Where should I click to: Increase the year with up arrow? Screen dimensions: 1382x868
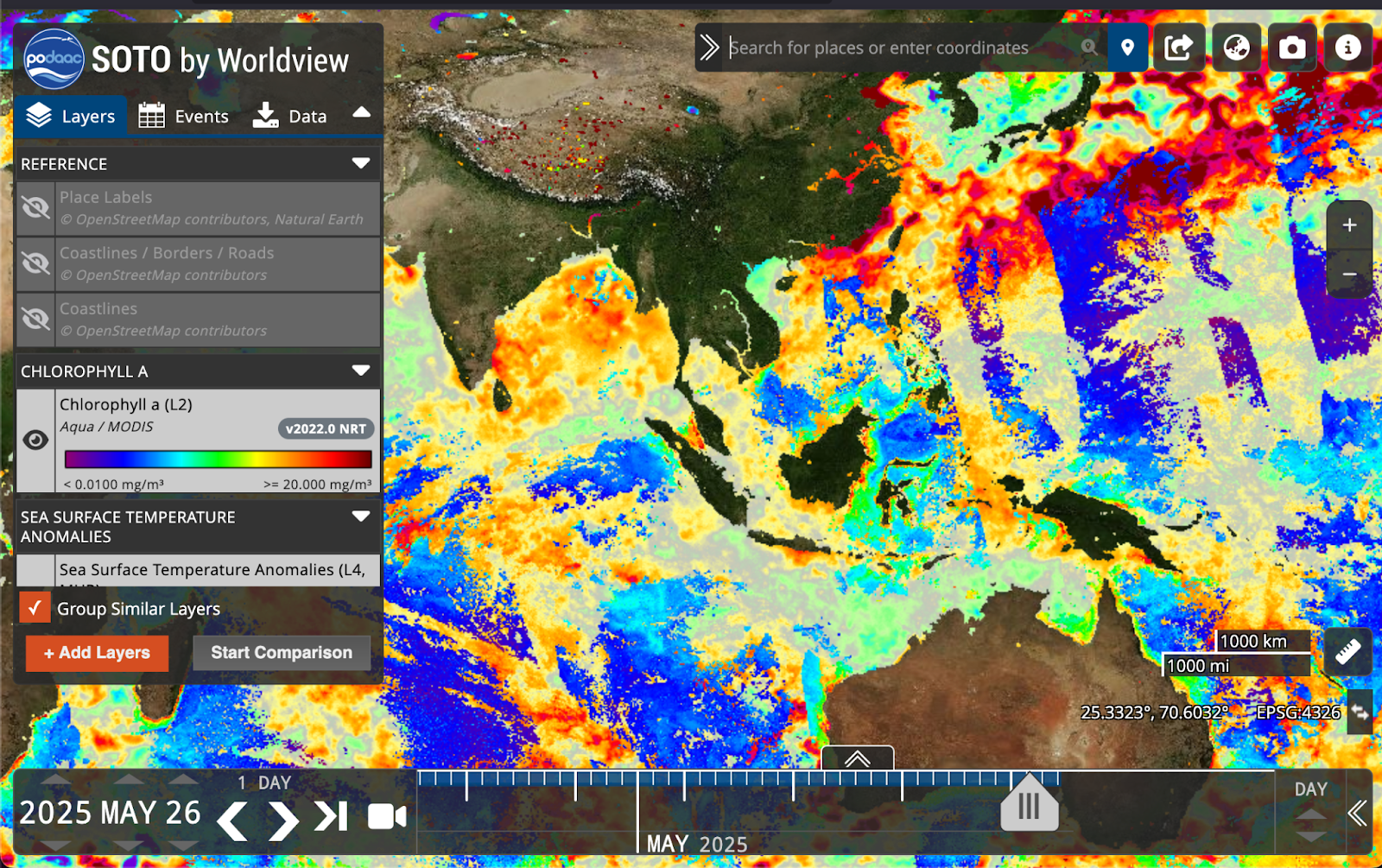click(x=56, y=779)
